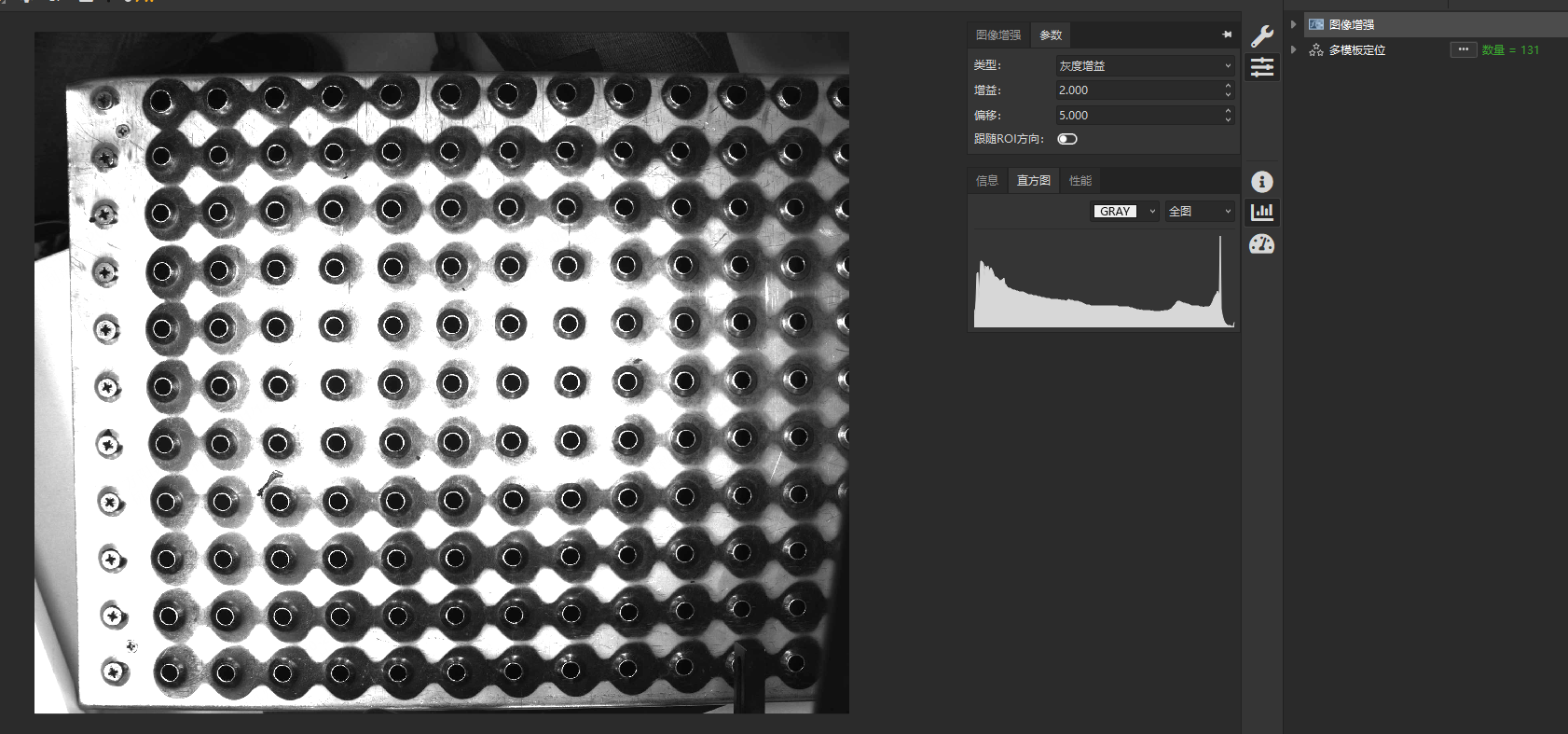Image resolution: width=1568 pixels, height=734 pixels.
Task: Open the 全图 region dropdown
Action: click(x=1199, y=212)
